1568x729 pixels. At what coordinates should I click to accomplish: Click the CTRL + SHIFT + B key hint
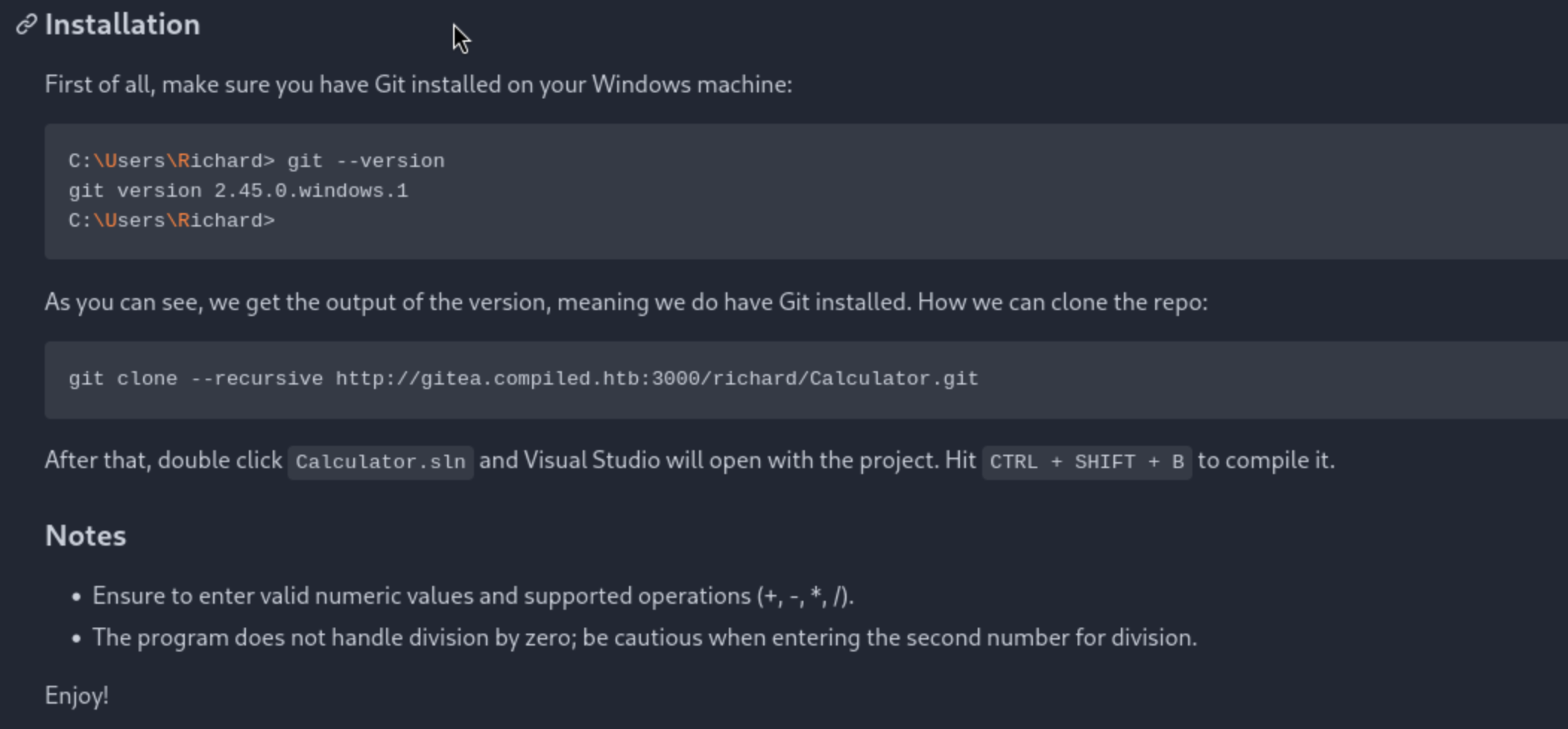1087,462
